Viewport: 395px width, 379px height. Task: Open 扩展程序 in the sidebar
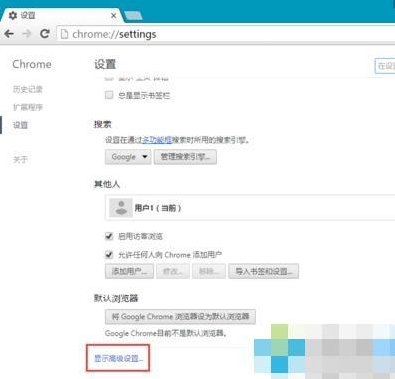pos(28,107)
